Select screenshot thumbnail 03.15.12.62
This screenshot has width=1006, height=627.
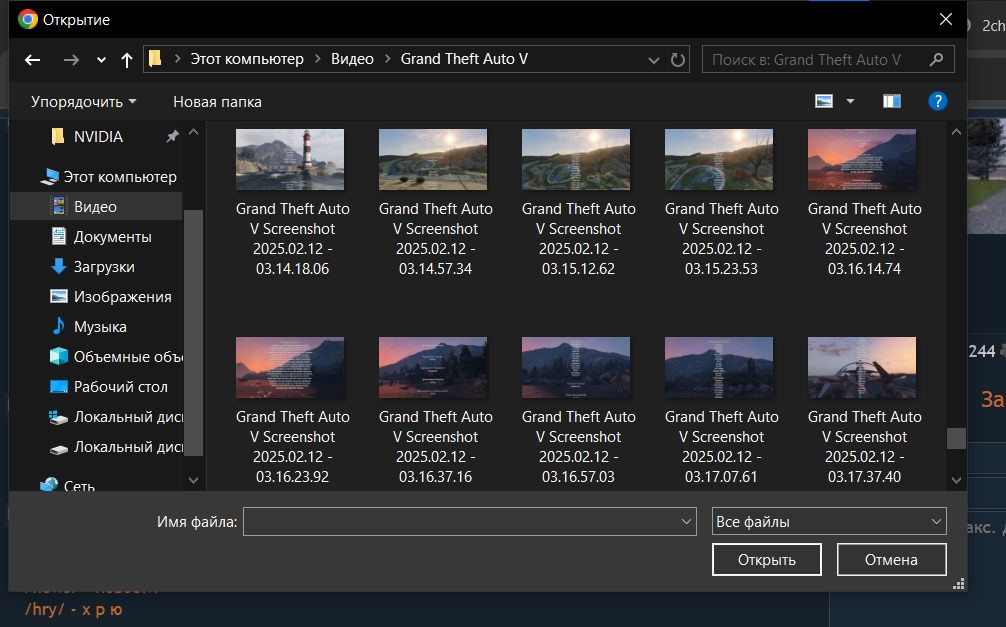[x=576, y=159]
